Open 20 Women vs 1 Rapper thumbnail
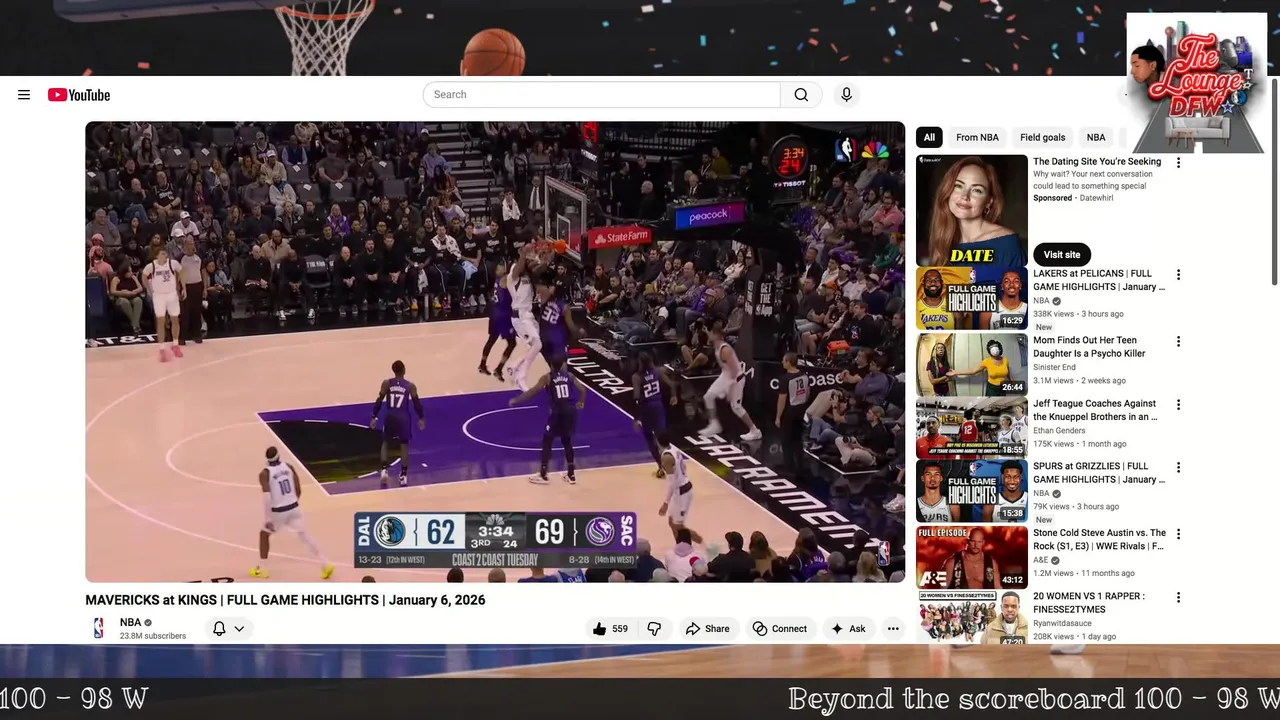The image size is (1280, 720). coord(972,618)
